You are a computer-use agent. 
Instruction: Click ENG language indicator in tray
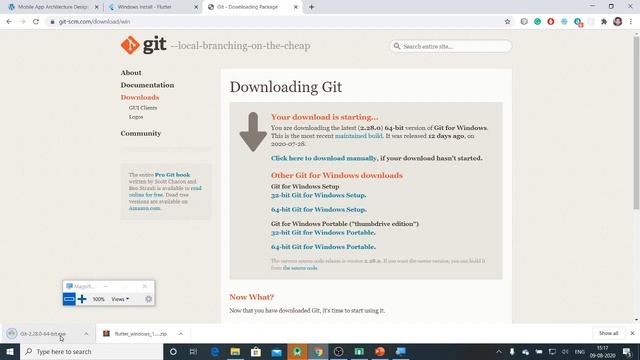click(x=579, y=351)
